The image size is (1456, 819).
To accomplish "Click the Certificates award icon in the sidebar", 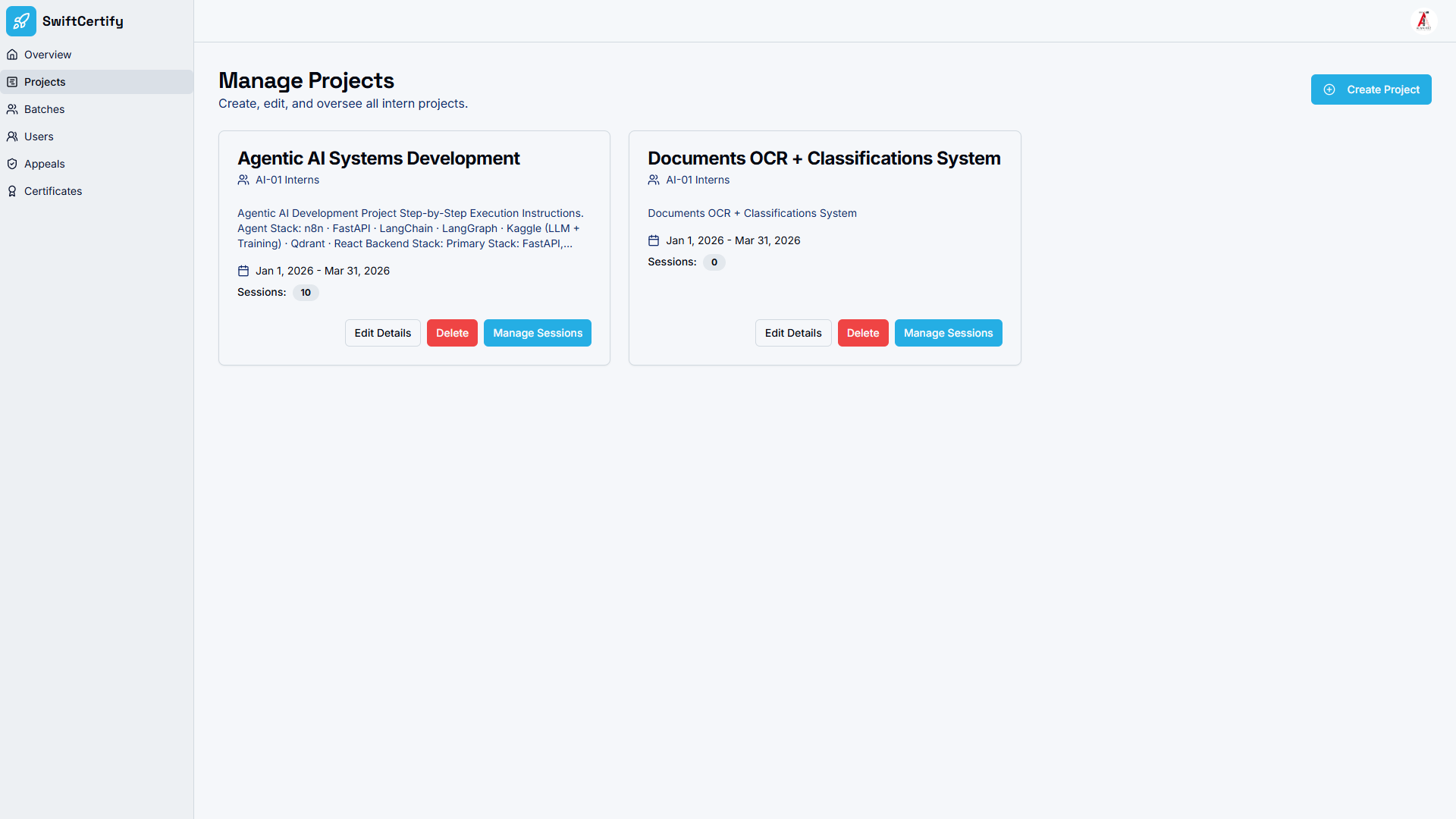I will [x=12, y=191].
